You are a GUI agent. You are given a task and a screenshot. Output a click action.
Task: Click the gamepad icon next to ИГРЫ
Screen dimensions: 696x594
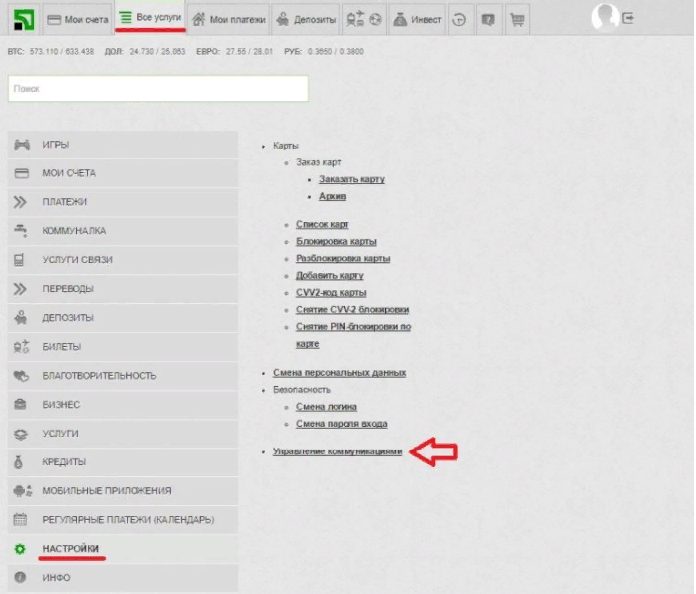[20, 145]
